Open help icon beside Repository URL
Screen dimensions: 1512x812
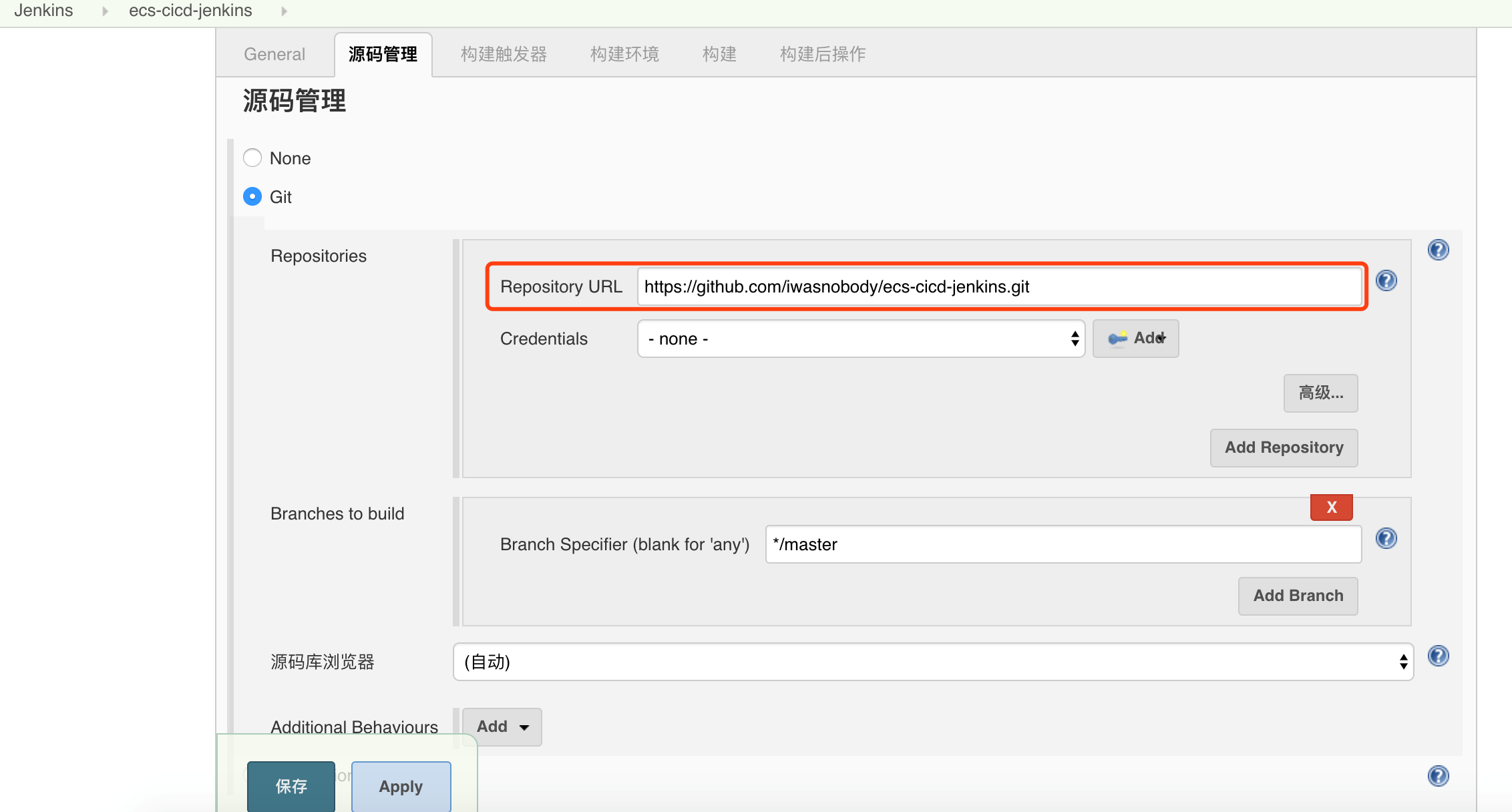pyautogui.click(x=1386, y=280)
